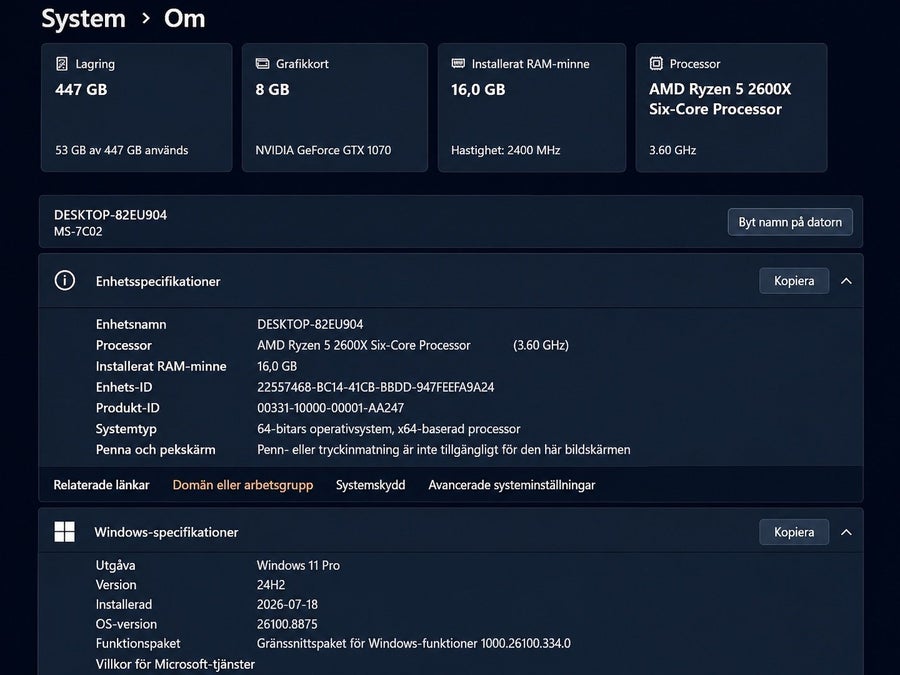Click 53 GB av 447 GB används text

click(x=122, y=150)
